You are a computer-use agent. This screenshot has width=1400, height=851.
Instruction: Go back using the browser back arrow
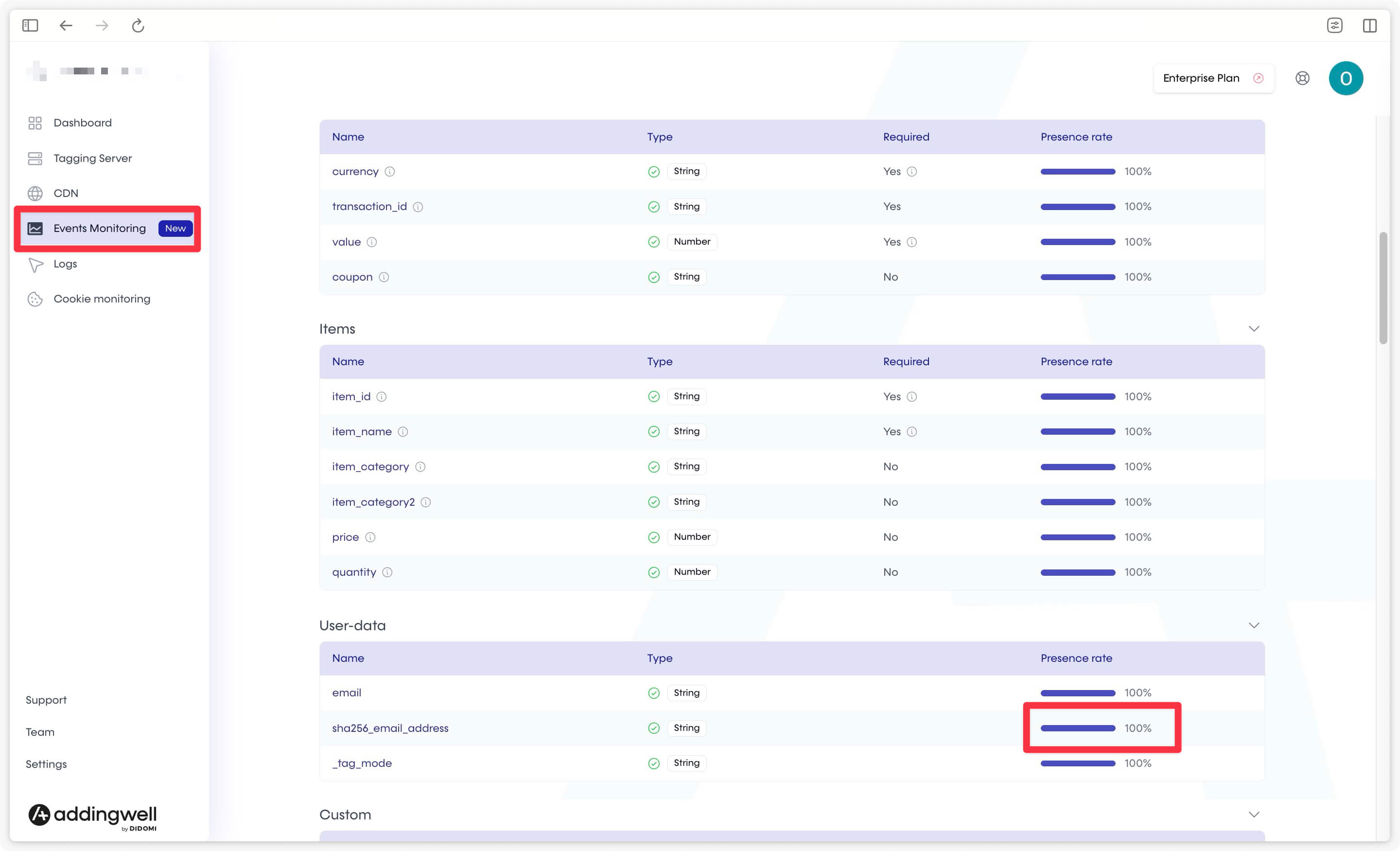point(66,25)
